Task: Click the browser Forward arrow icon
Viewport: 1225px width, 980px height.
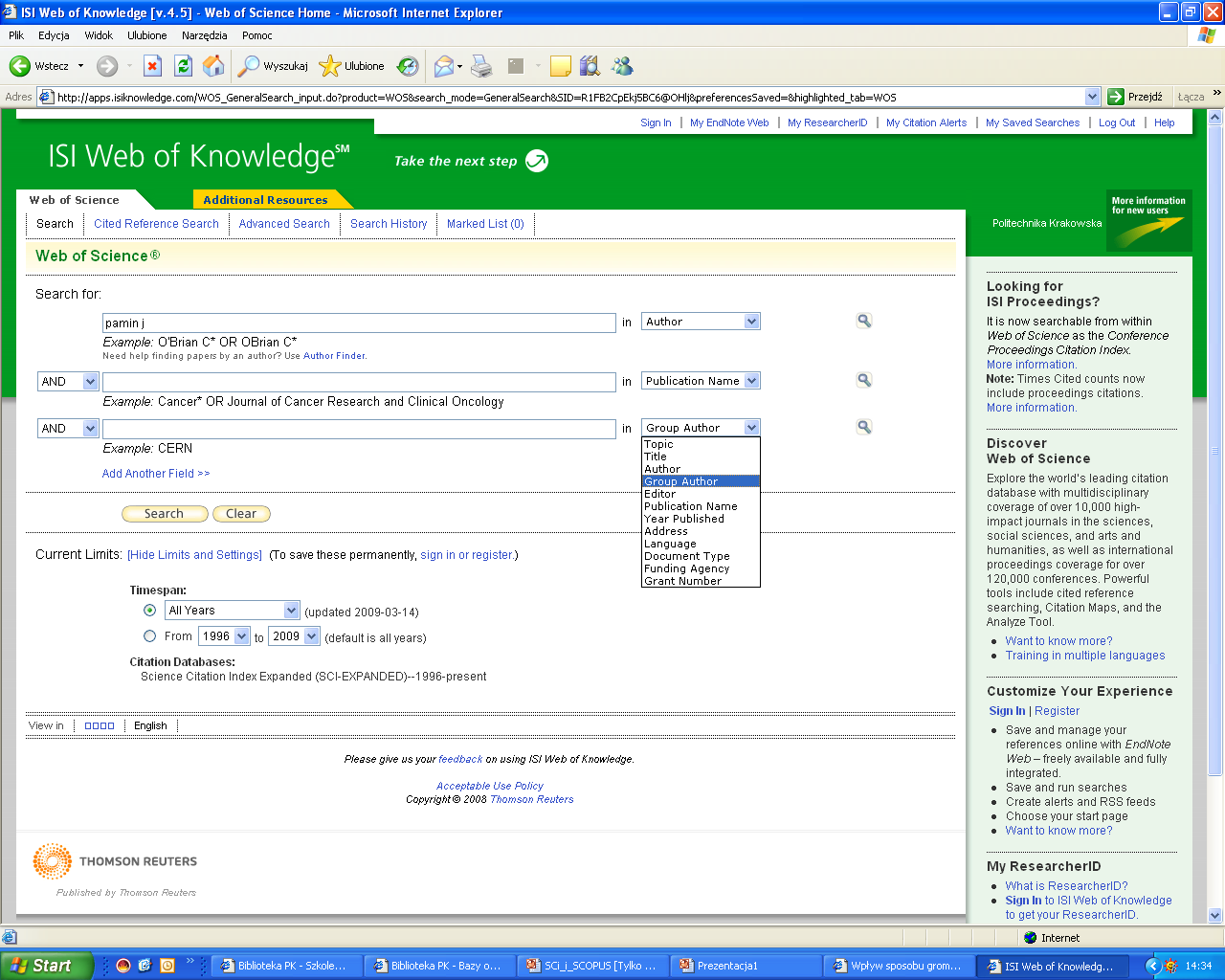Action: click(x=107, y=66)
